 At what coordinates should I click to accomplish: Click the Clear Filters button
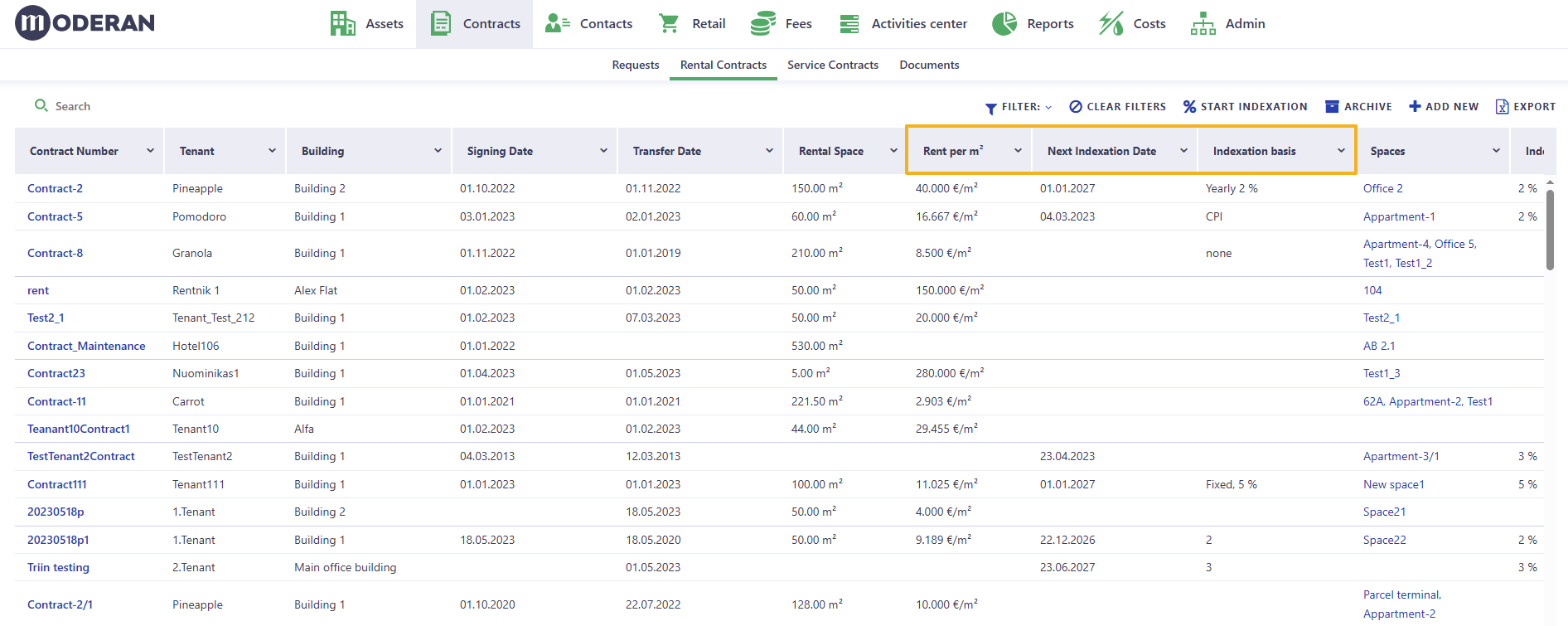1117,106
